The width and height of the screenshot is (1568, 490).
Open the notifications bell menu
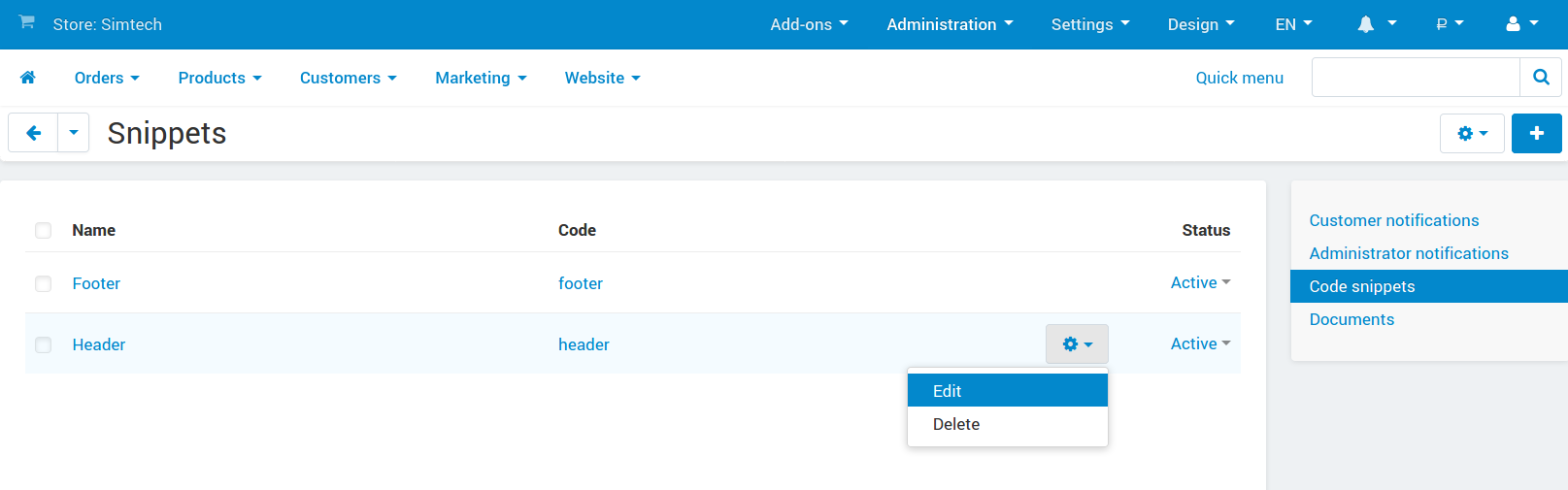(1377, 24)
